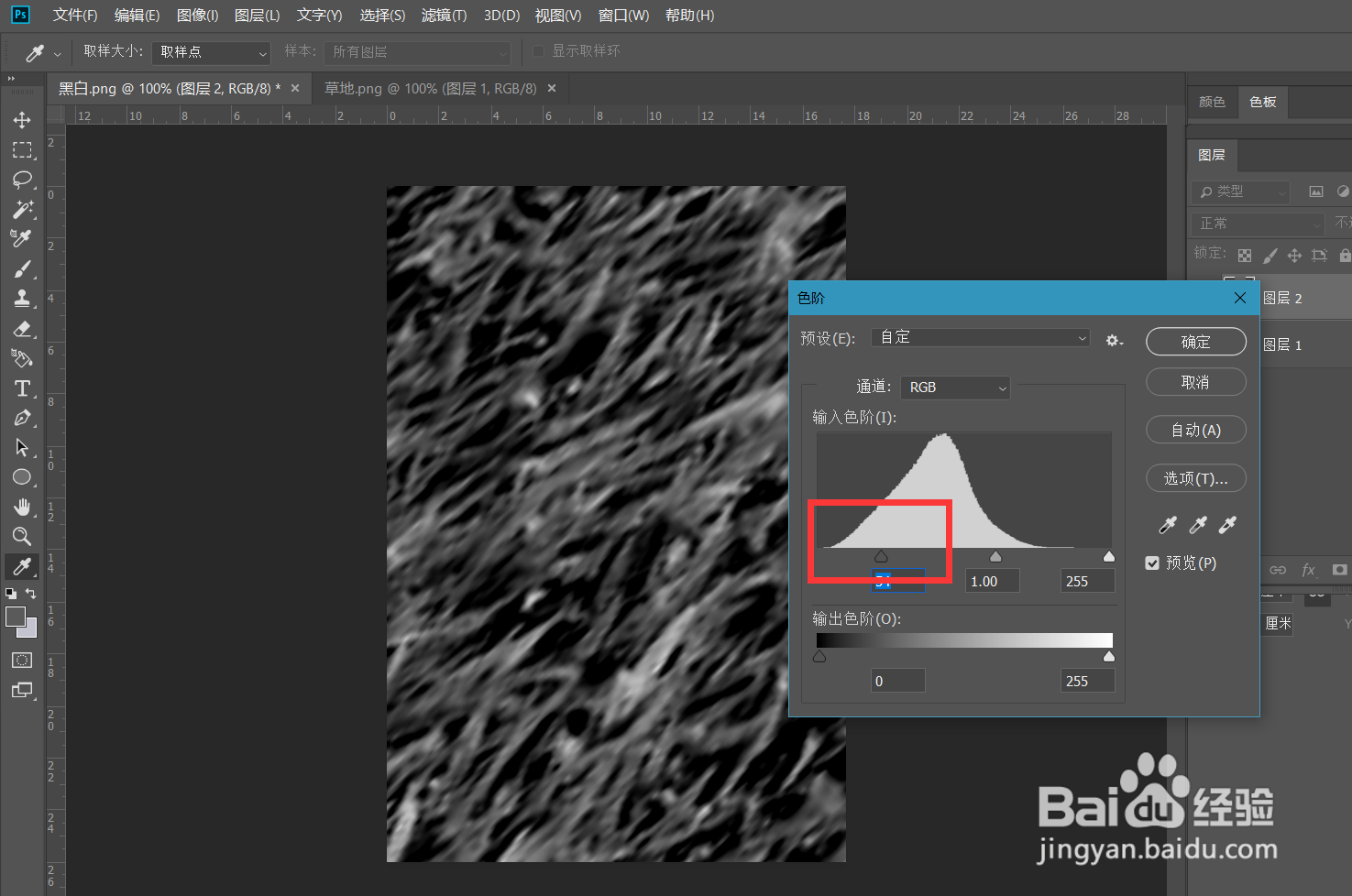Open the 样本 dropdown showing 所有图层
This screenshot has width=1352, height=896.
pos(417,52)
